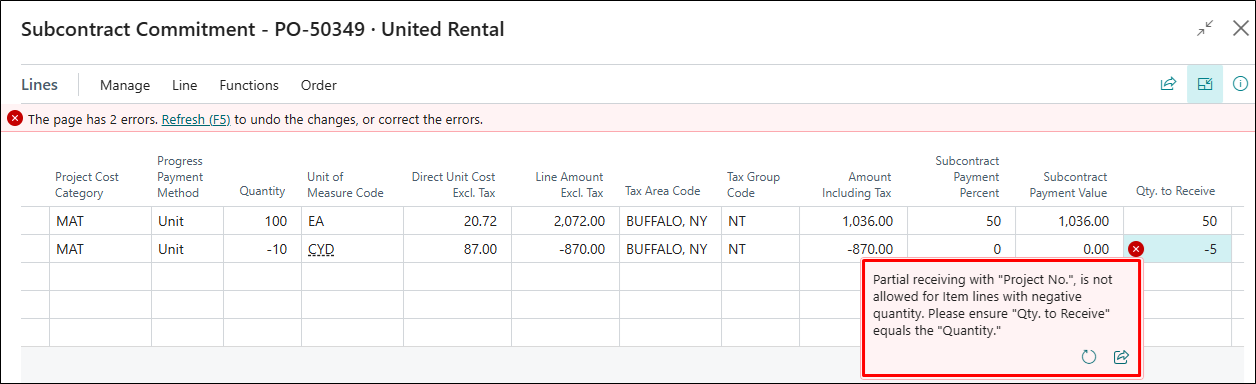Open the Functions menu
This screenshot has height=384, width=1256.
[x=249, y=85]
